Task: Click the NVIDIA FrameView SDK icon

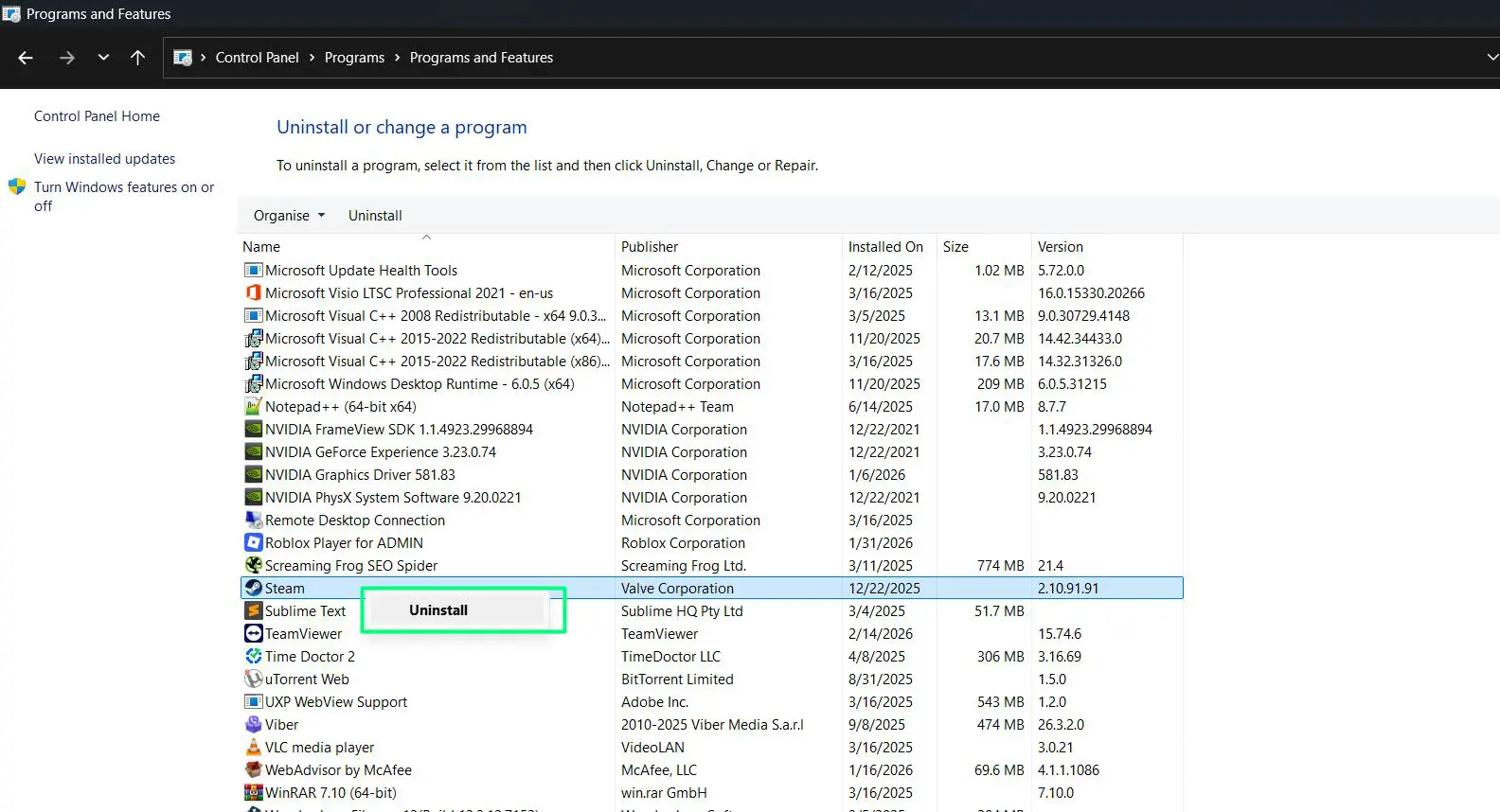Action: (254, 429)
